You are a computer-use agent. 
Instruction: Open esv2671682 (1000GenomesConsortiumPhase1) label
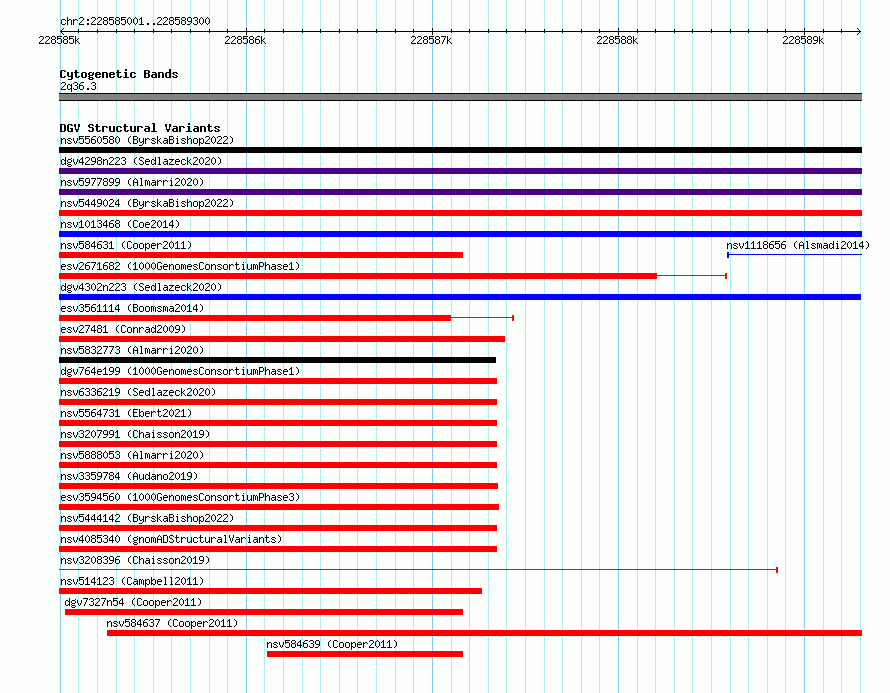tap(180, 266)
